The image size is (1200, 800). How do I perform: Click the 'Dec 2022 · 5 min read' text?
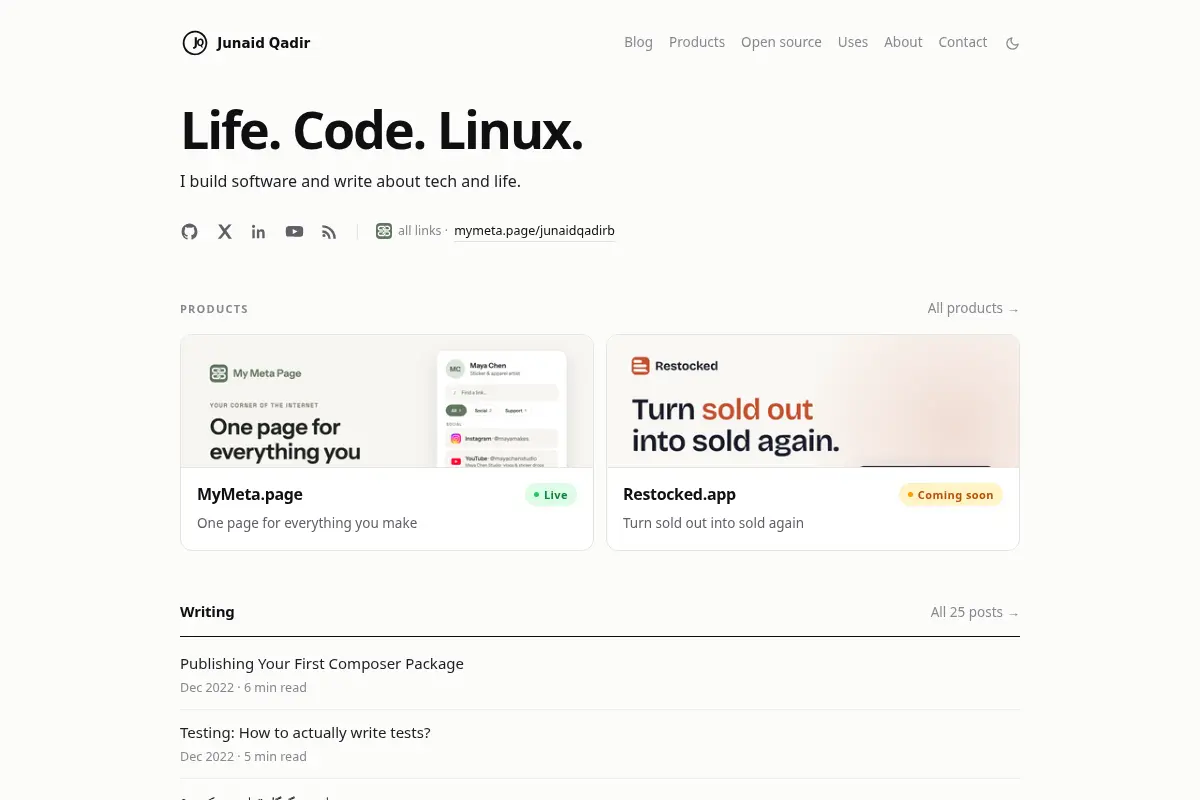coord(243,757)
